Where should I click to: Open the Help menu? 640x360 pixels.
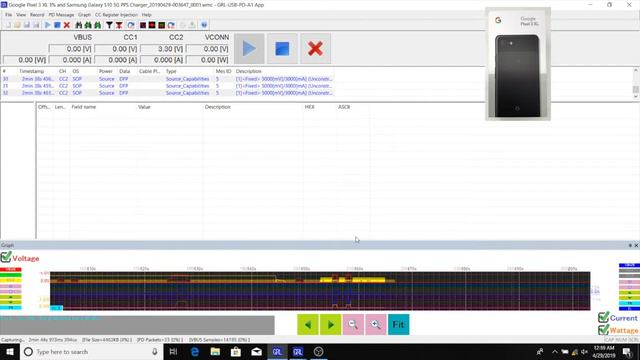click(147, 15)
